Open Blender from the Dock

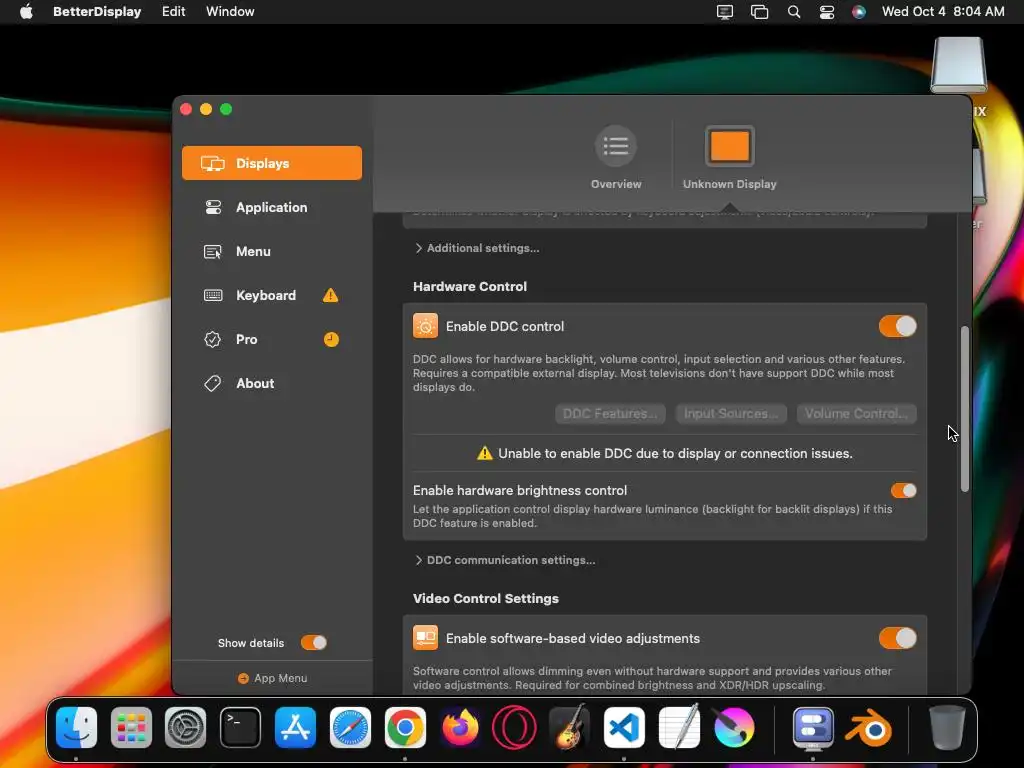coord(869,727)
